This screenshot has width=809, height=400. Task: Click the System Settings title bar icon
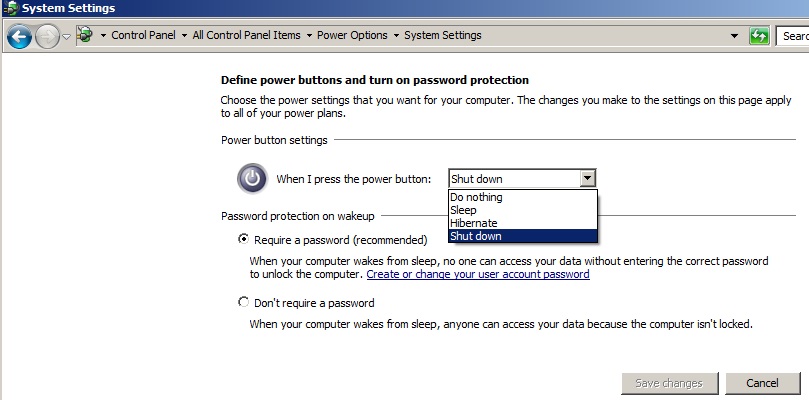pyautogui.click(x=10, y=8)
